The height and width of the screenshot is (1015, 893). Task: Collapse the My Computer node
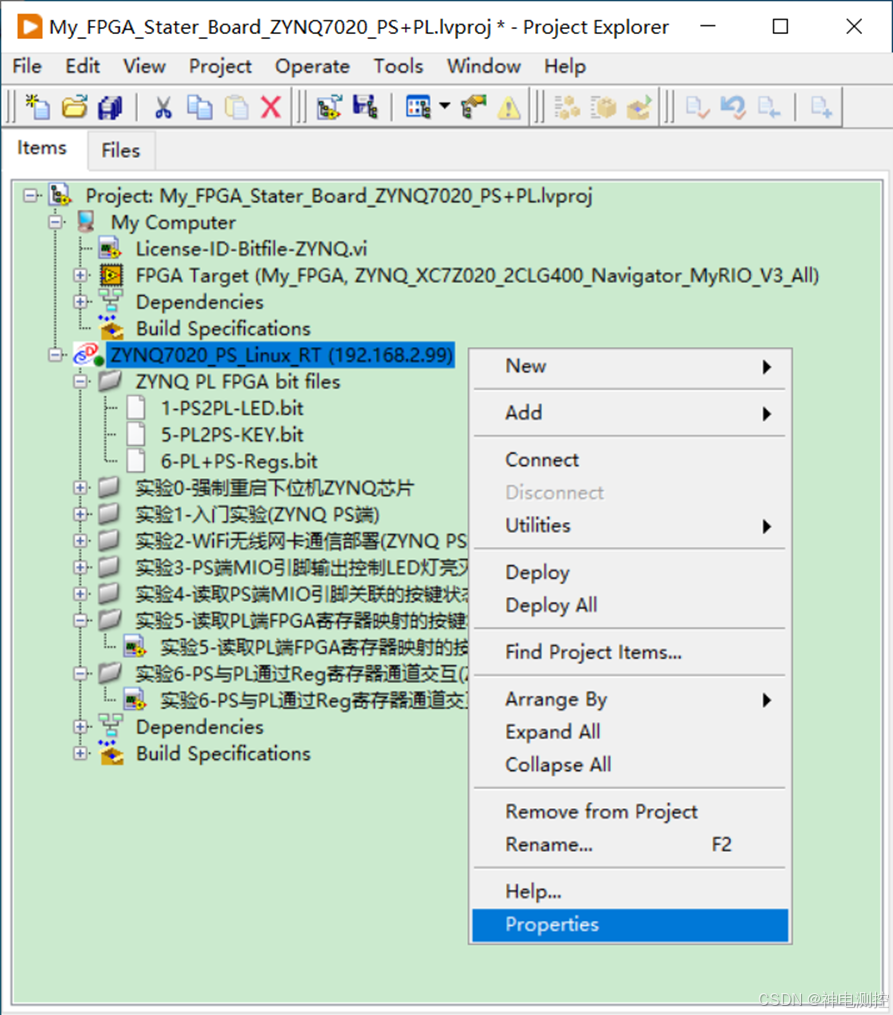[x=56, y=222]
